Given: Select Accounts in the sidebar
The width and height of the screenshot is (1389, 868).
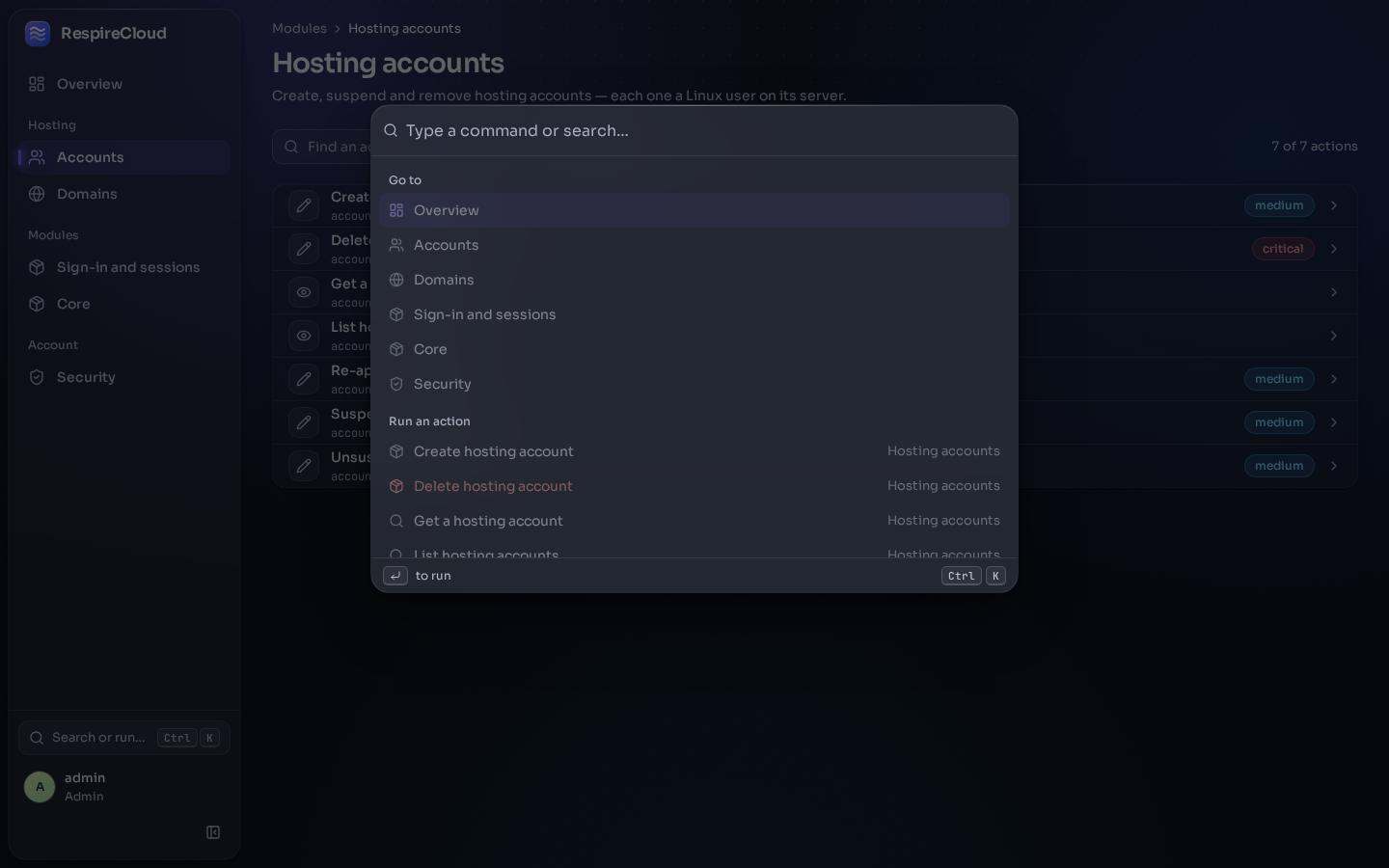Looking at the screenshot, I should click(124, 157).
